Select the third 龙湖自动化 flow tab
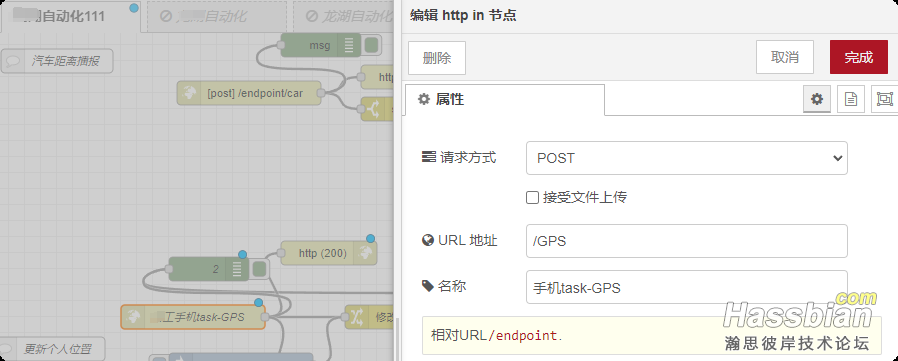 344,16
